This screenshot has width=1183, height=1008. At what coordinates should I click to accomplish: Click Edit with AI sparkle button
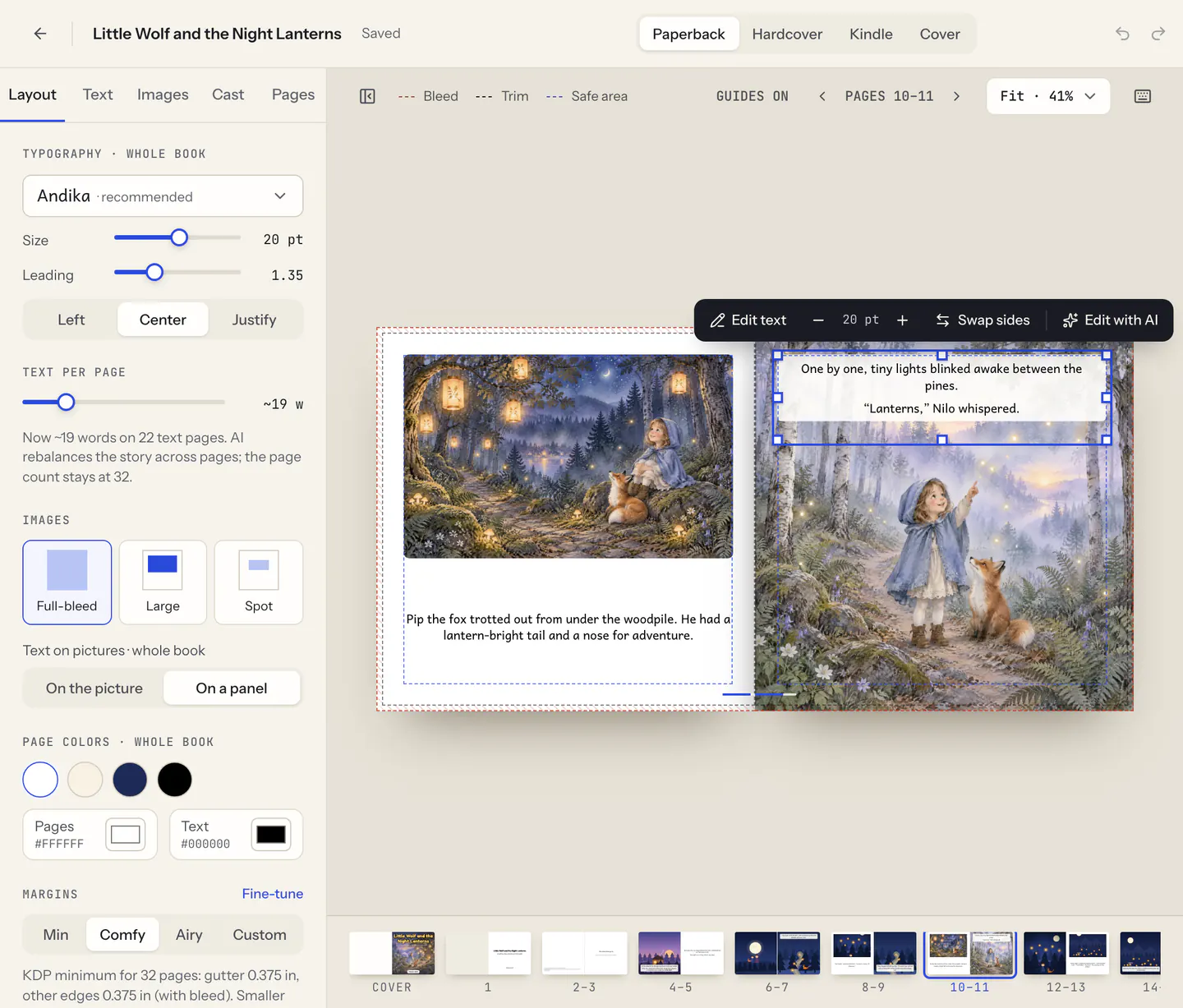1111,320
